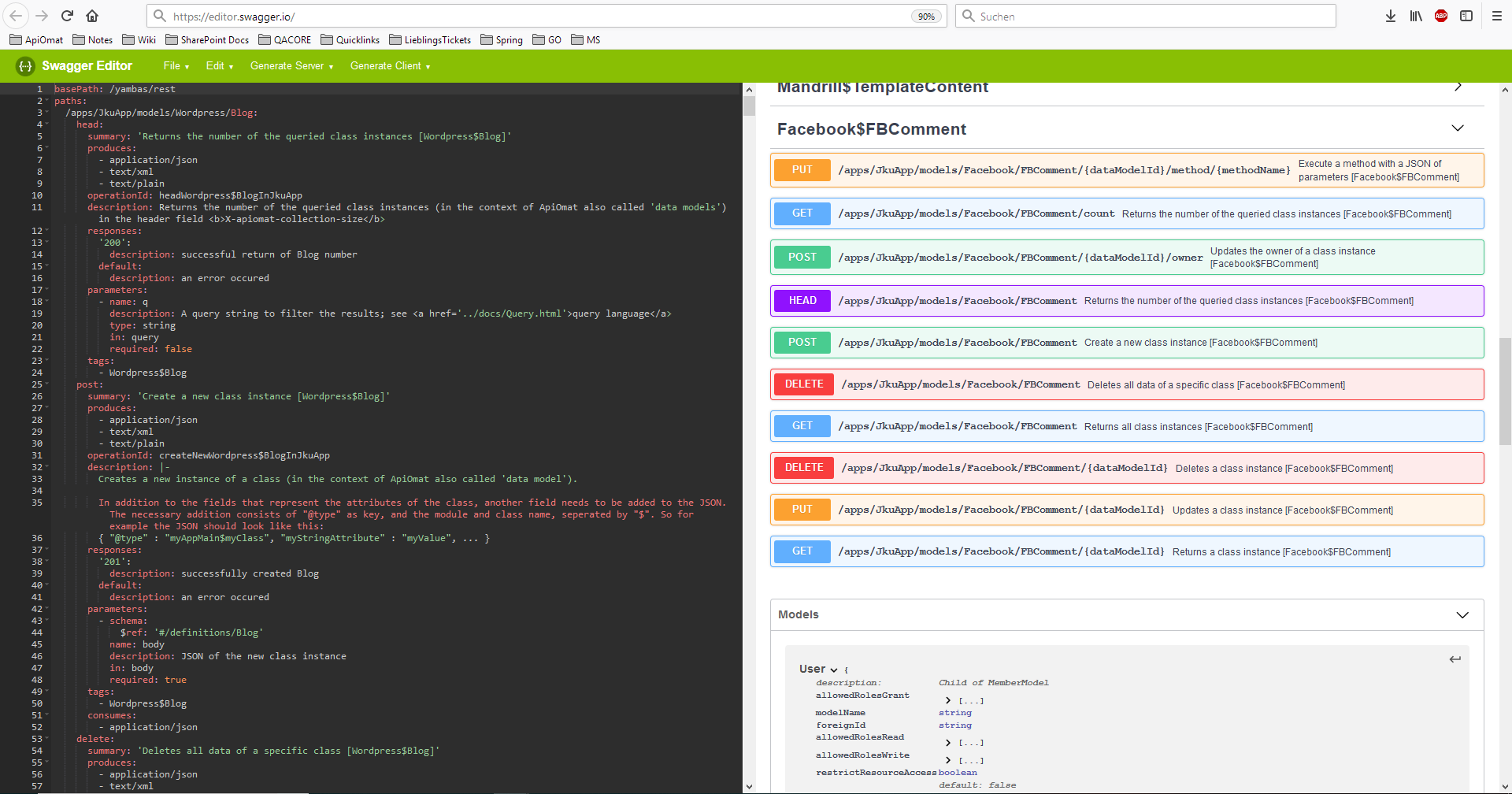Place cursor on basePath line 1
Screen dimensions: 1512x794
[115, 89]
